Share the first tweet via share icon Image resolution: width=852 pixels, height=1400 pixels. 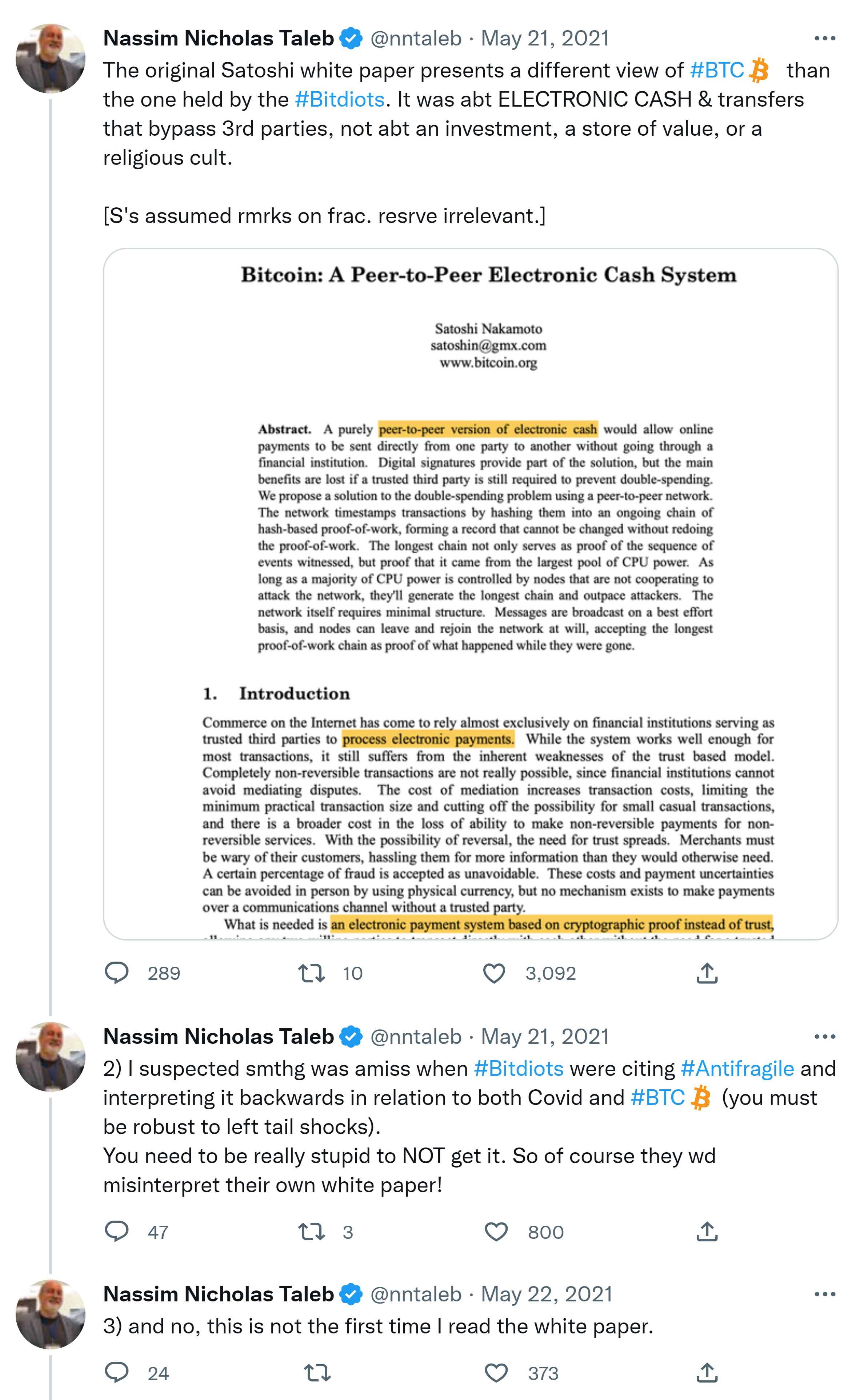tap(707, 973)
